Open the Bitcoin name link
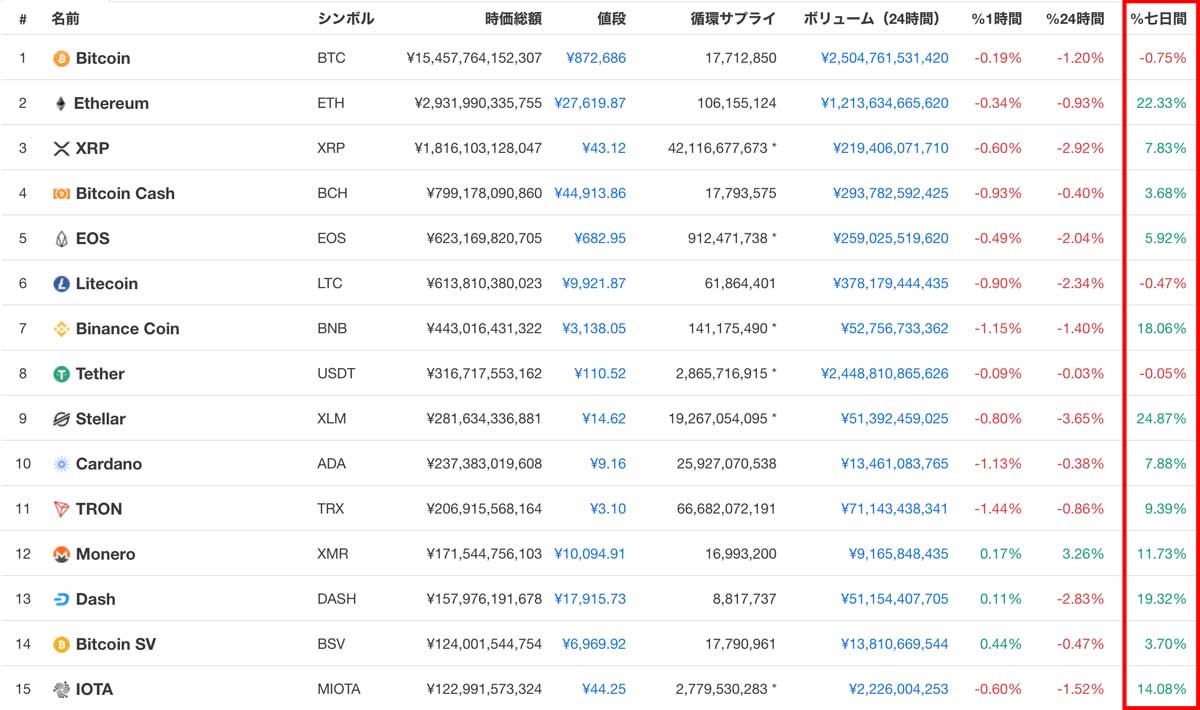This screenshot has width=1200, height=710. (x=103, y=58)
